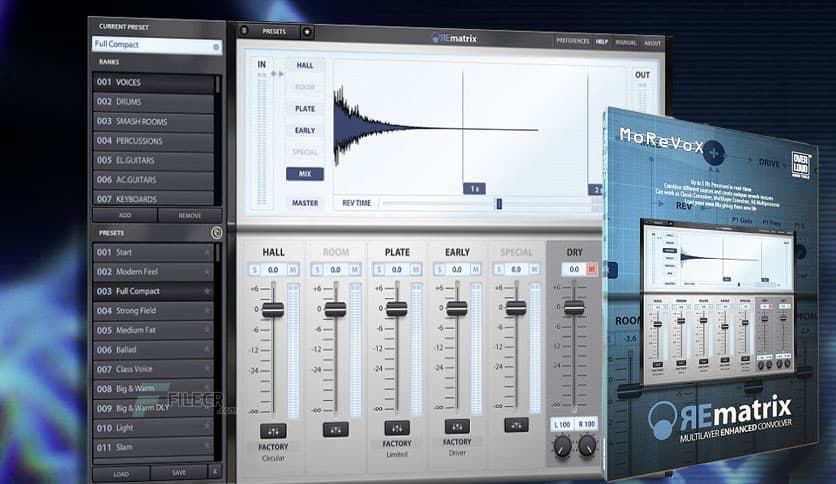The width and height of the screenshot is (836, 484).
Task: Turn the dry L 100 pan knob
Action: [x=562, y=446]
